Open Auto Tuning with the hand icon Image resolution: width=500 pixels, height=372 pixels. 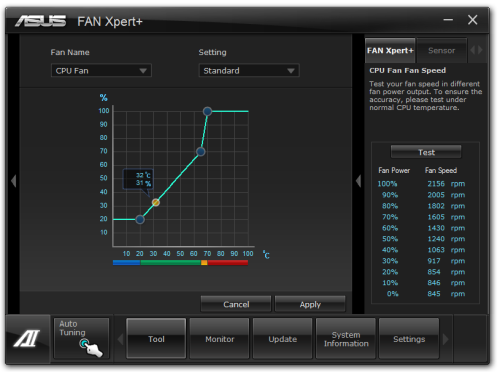coord(82,338)
